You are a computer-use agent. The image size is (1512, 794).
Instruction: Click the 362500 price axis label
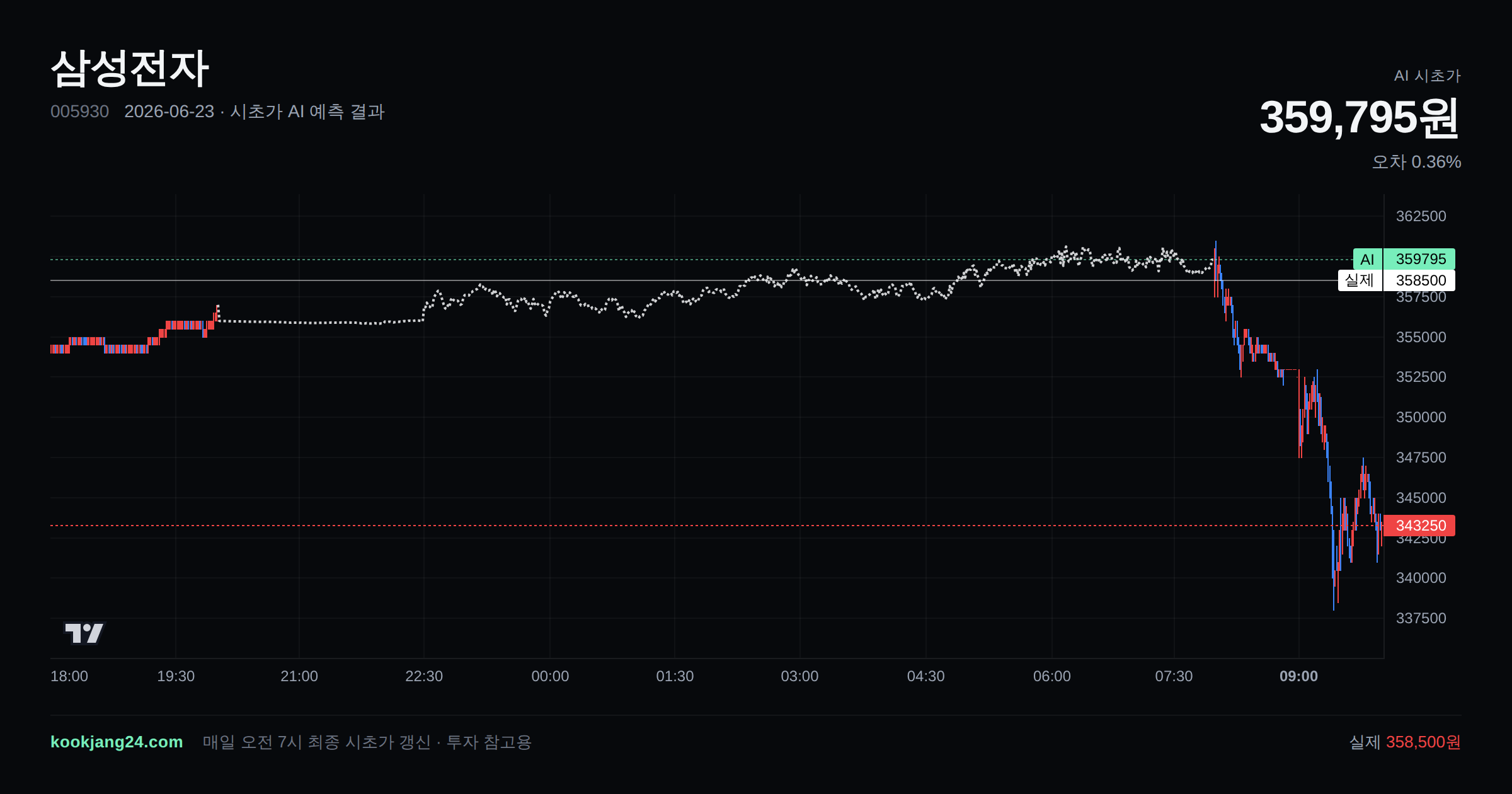pos(1421,216)
